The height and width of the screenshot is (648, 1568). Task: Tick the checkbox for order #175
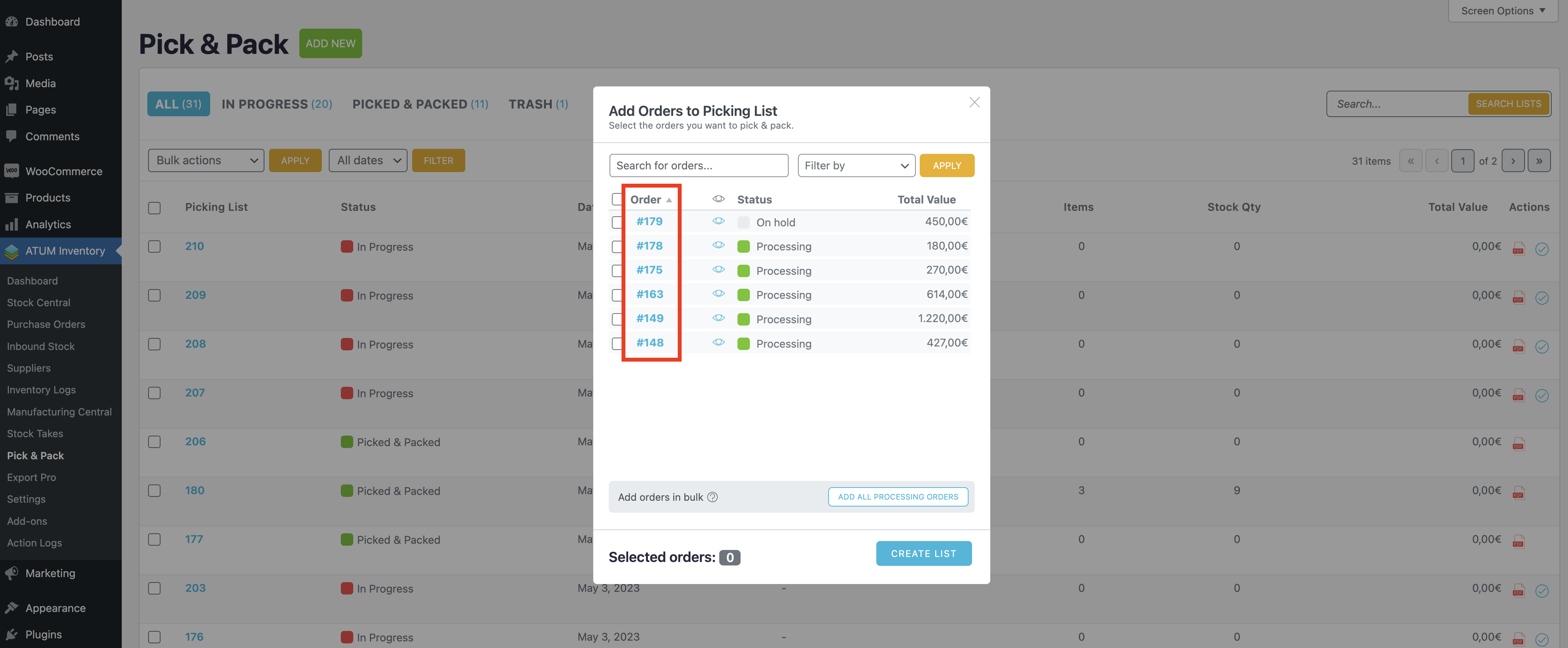pyautogui.click(x=616, y=271)
